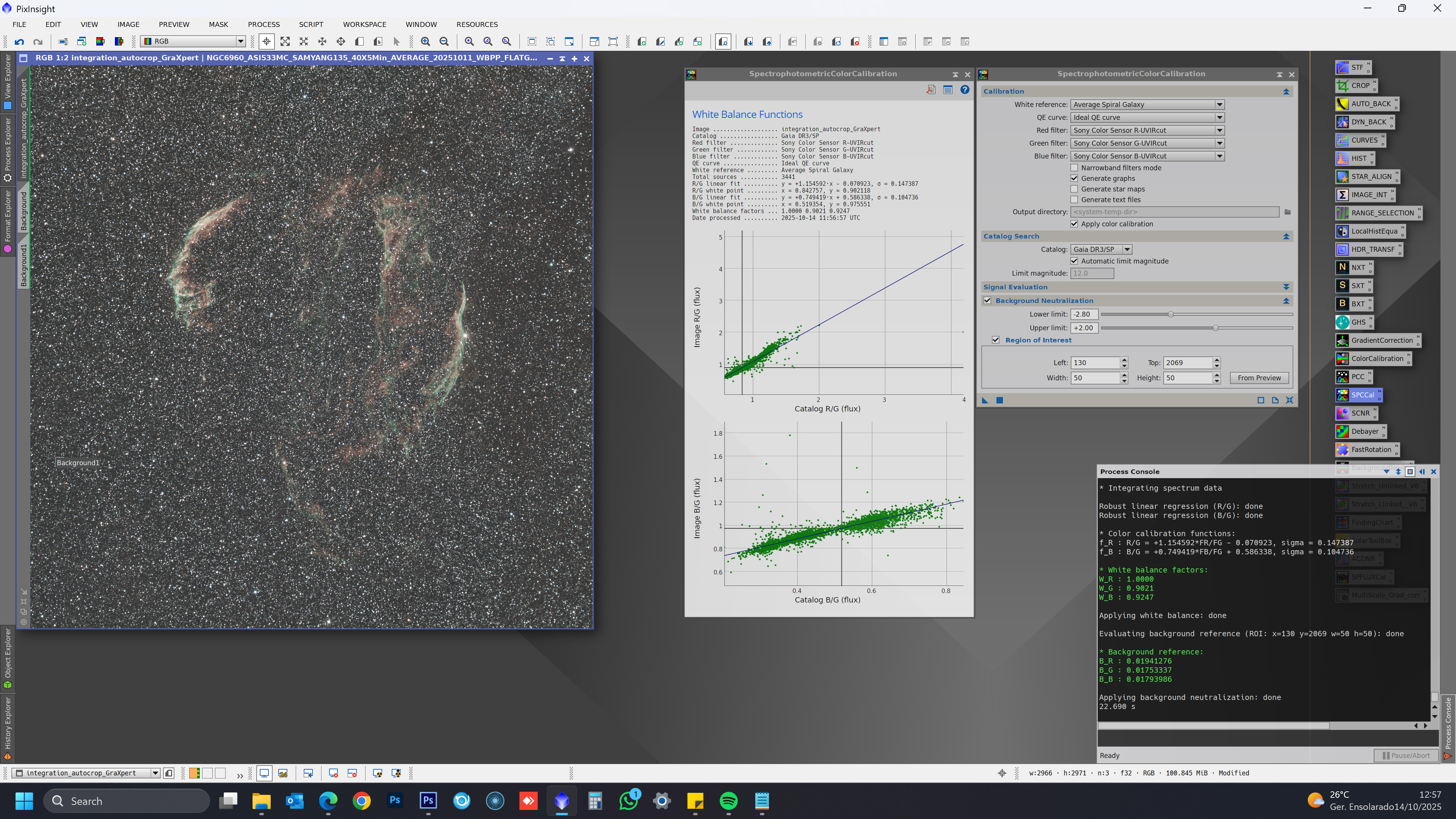Image resolution: width=1456 pixels, height=819 pixels.
Task: Click the From Preview button
Action: point(1259,378)
